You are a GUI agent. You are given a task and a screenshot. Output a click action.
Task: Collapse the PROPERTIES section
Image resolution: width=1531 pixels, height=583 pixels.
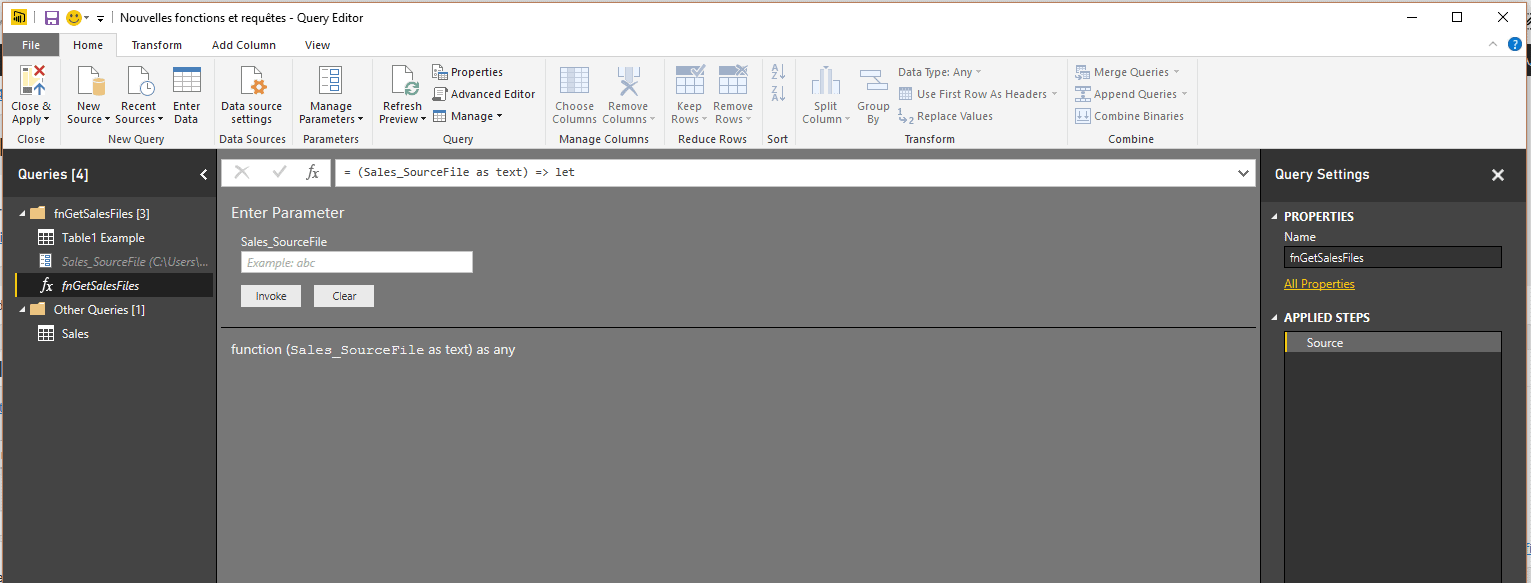(1274, 217)
